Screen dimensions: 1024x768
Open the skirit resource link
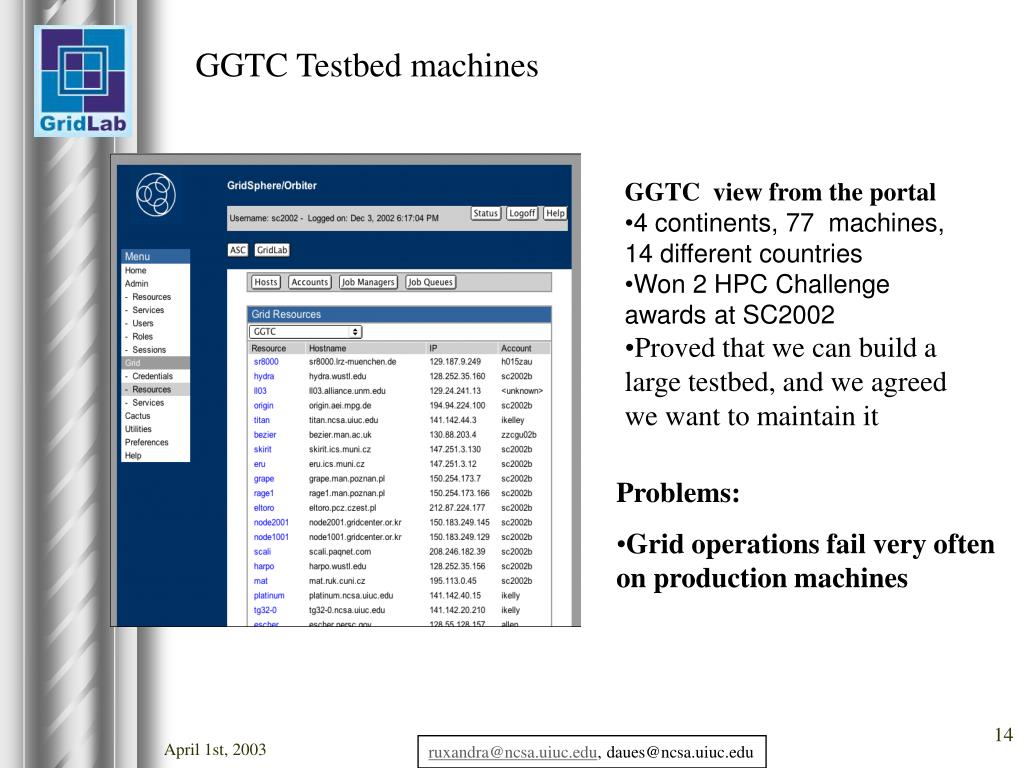coord(263,449)
